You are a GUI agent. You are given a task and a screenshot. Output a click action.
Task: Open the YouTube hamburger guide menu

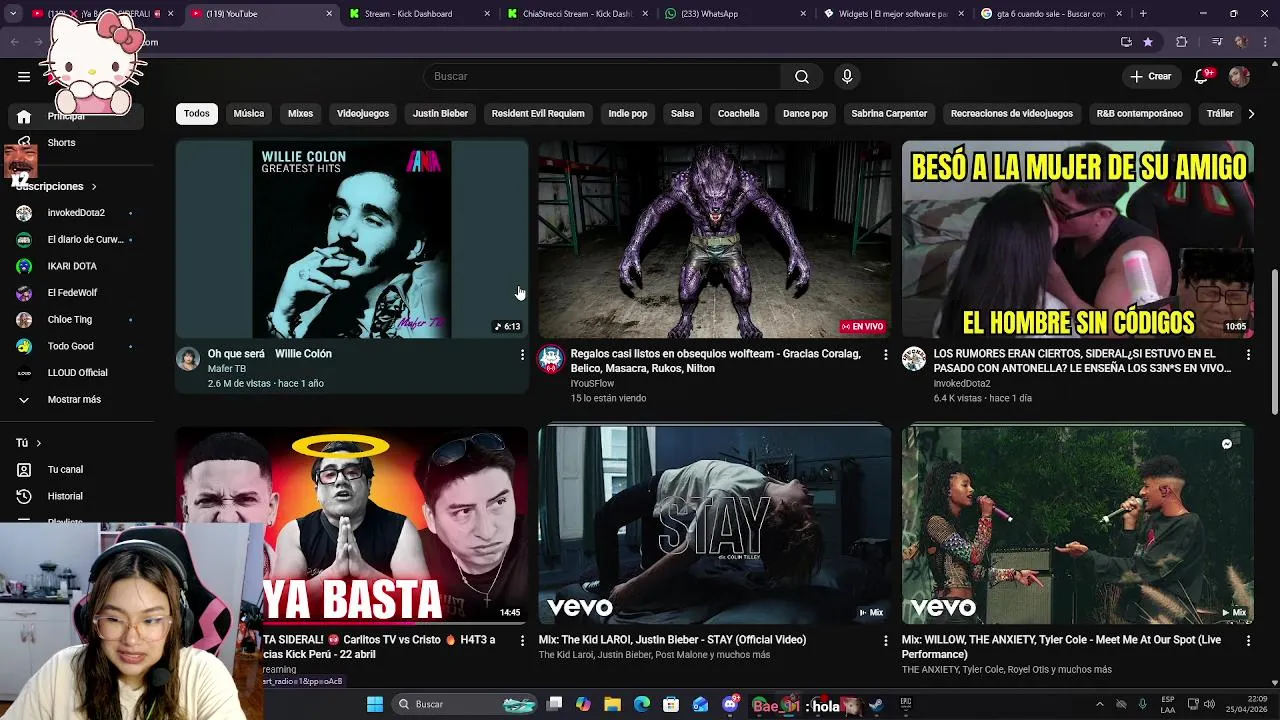point(24,76)
